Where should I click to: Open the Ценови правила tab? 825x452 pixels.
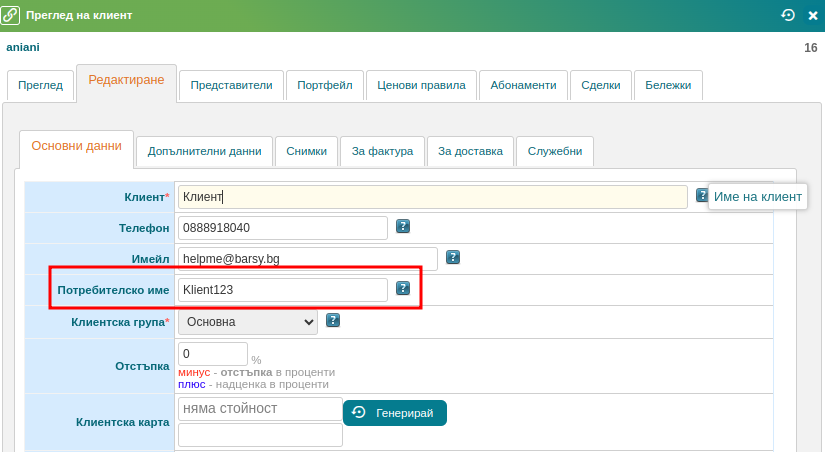(x=421, y=85)
